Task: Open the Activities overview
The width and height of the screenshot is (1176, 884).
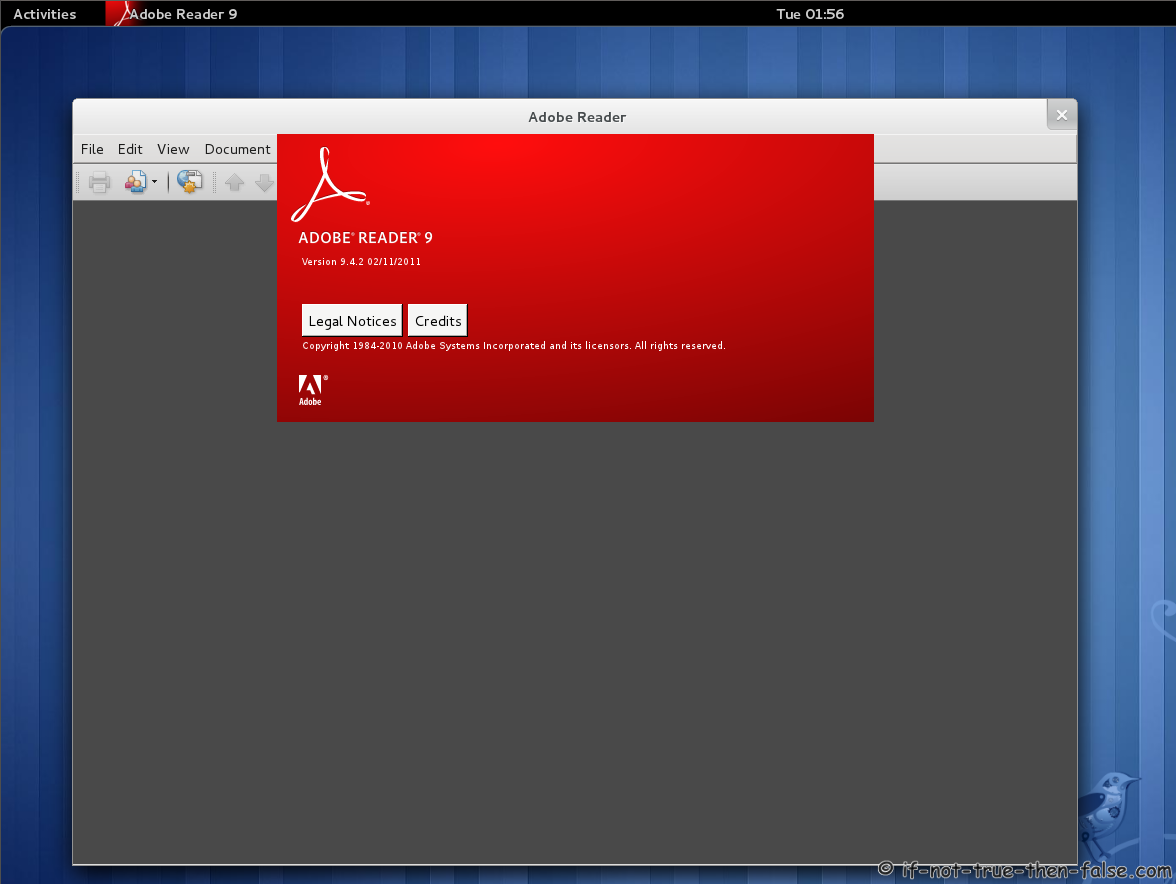Action: pyautogui.click(x=45, y=13)
